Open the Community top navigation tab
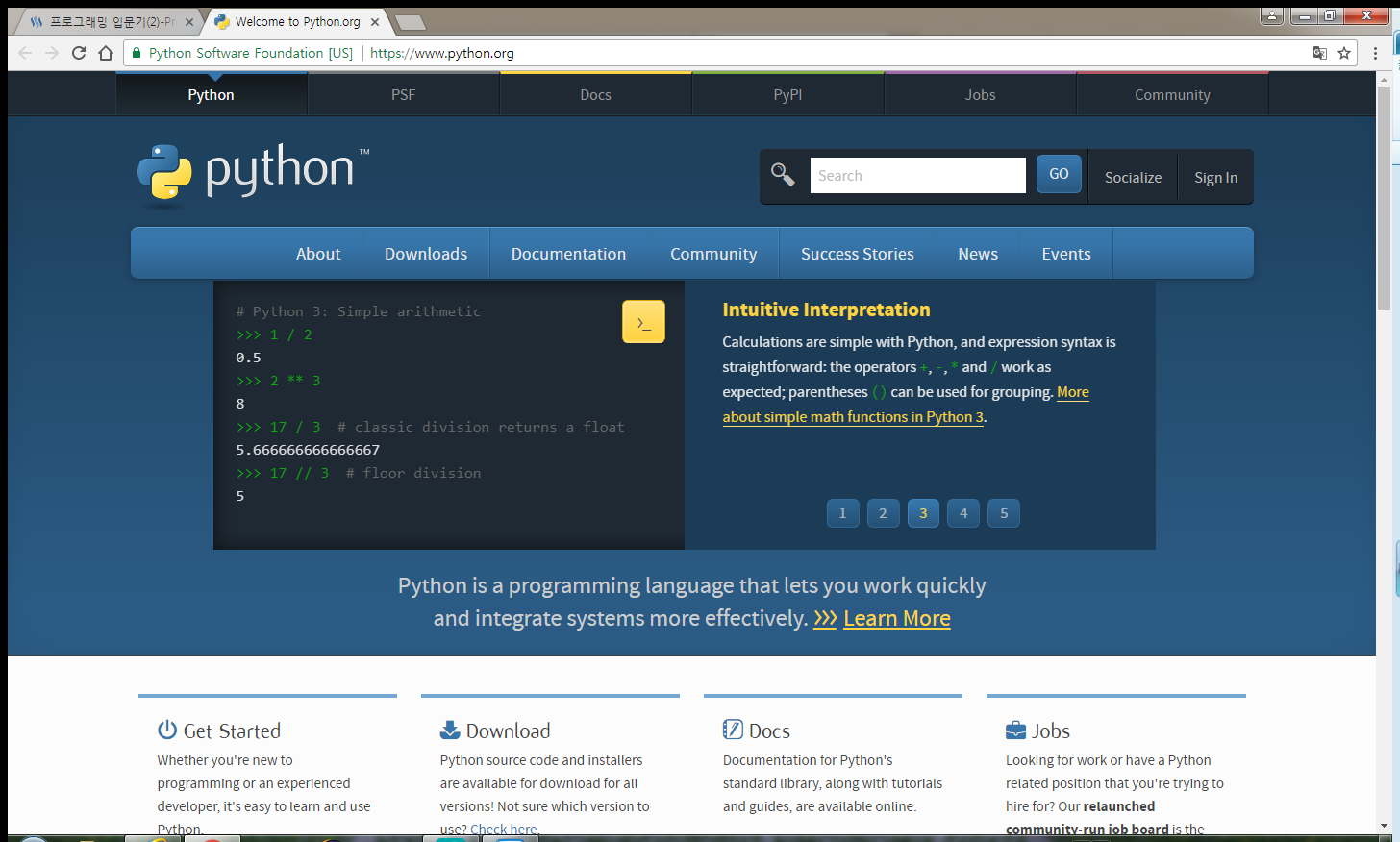1400x842 pixels. pos(1172,94)
